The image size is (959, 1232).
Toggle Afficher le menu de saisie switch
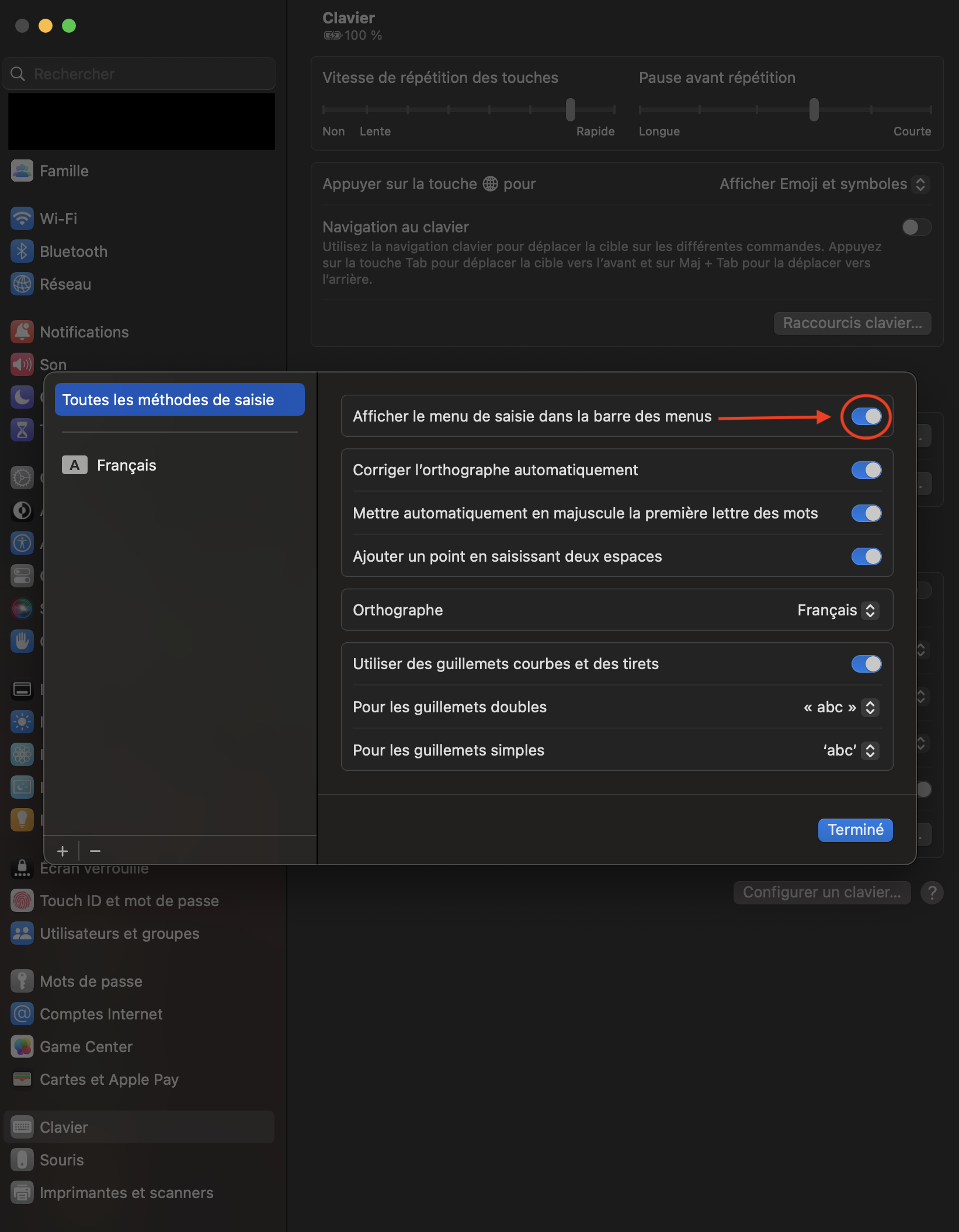point(866,416)
